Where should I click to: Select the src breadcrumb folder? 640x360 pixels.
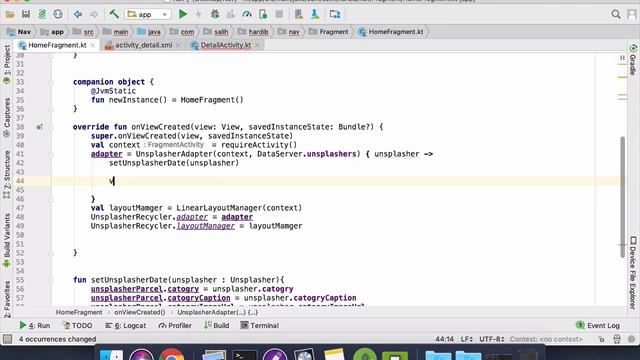[x=83, y=32]
